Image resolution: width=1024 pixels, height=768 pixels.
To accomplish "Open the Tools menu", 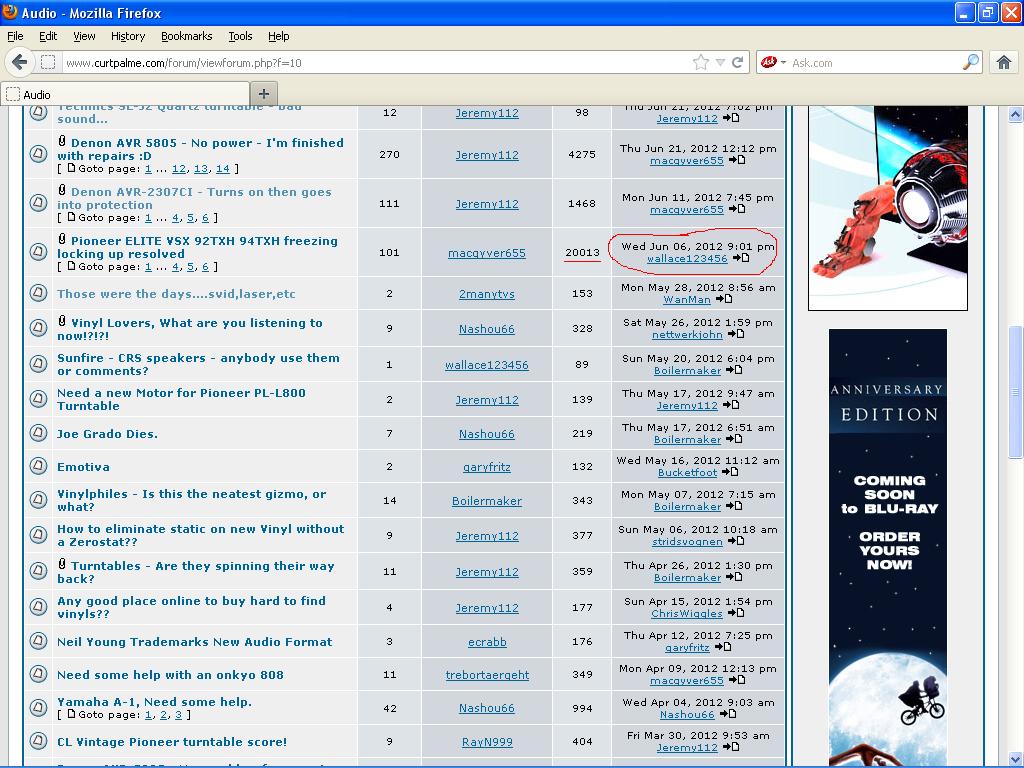I will tap(240, 36).
